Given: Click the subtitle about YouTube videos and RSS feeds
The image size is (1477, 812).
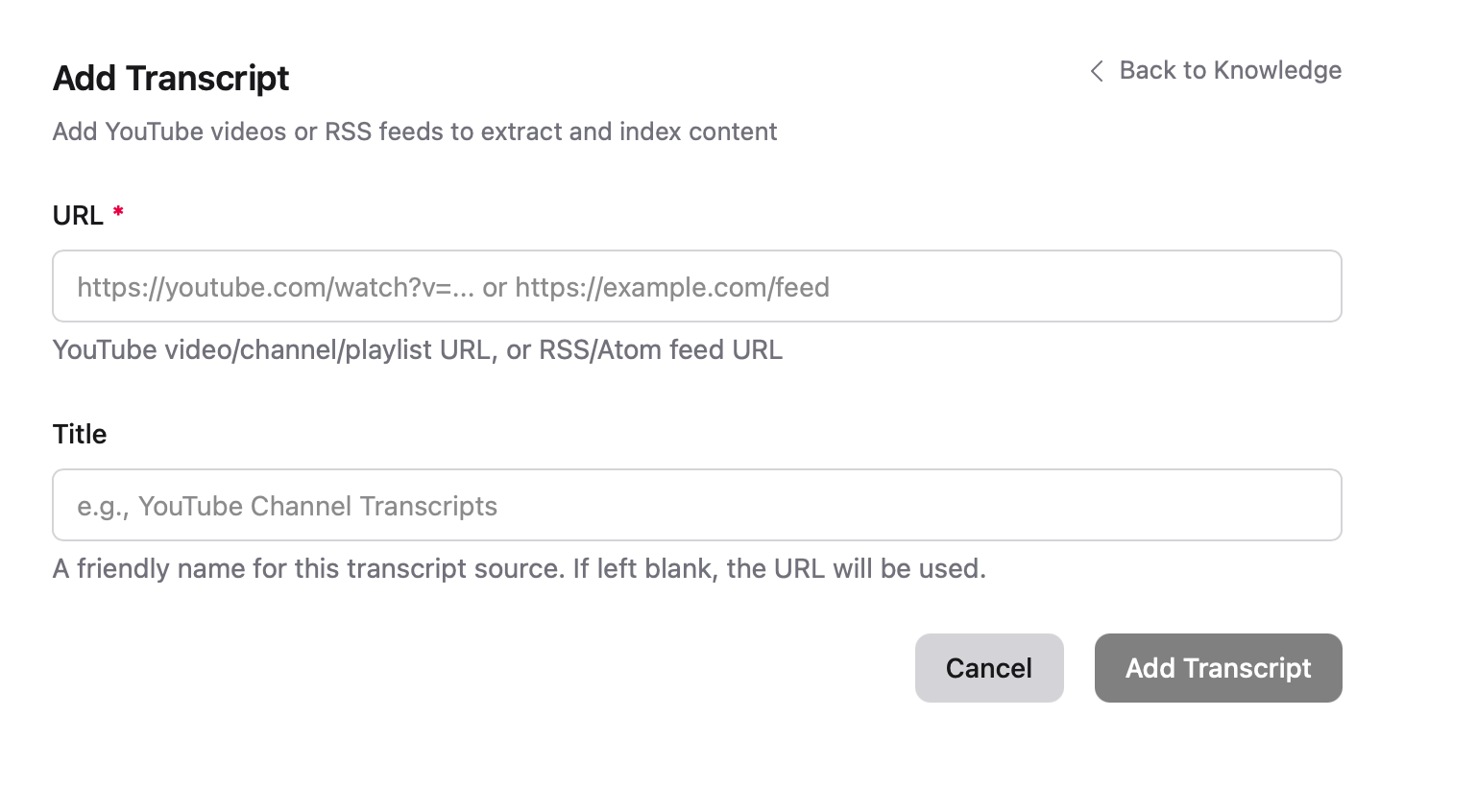Looking at the screenshot, I should point(415,131).
